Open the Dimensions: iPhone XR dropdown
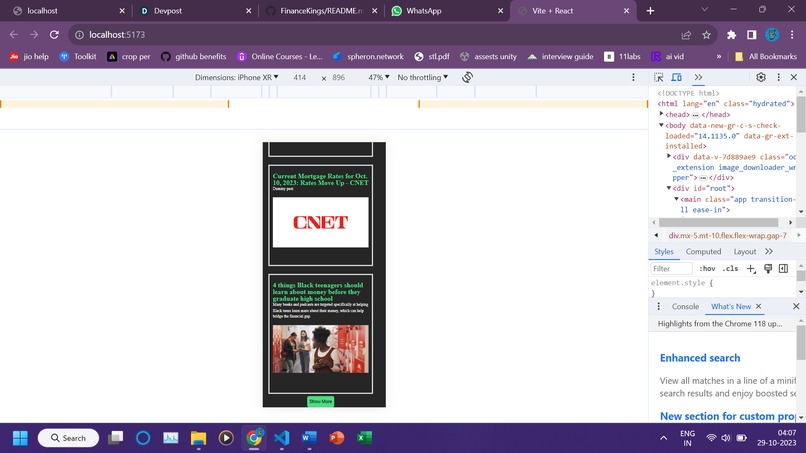Viewport: 806px width, 453px height. (x=236, y=77)
